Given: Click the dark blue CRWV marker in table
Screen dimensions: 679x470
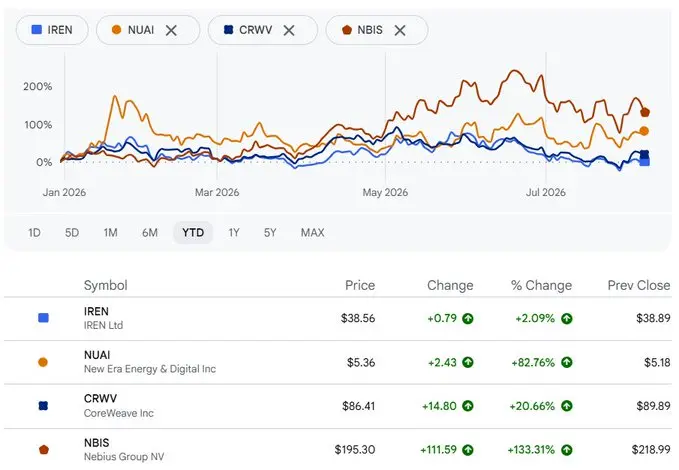Looking at the screenshot, I should (43, 406).
